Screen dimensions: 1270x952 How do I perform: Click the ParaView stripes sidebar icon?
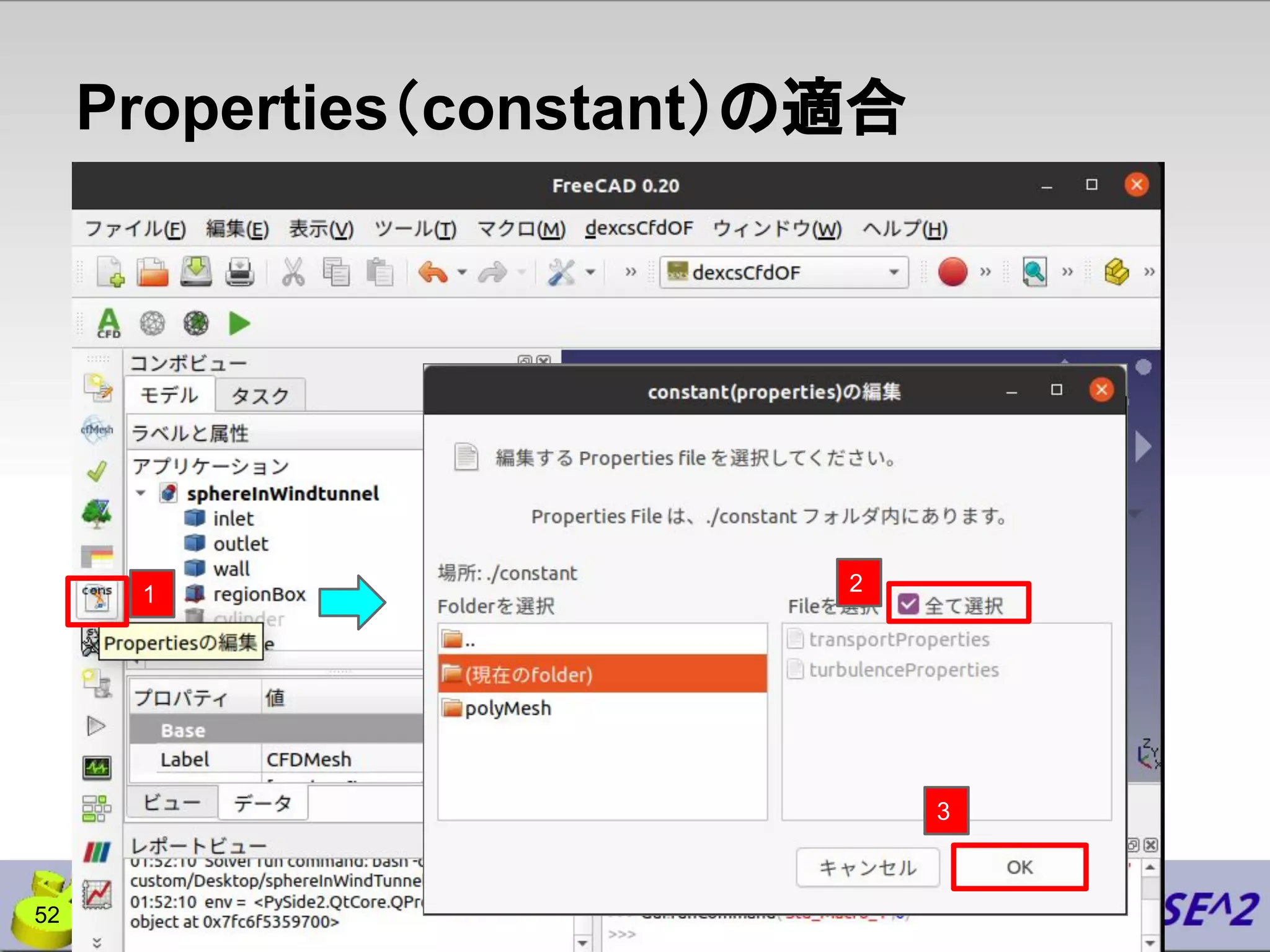pos(97,852)
